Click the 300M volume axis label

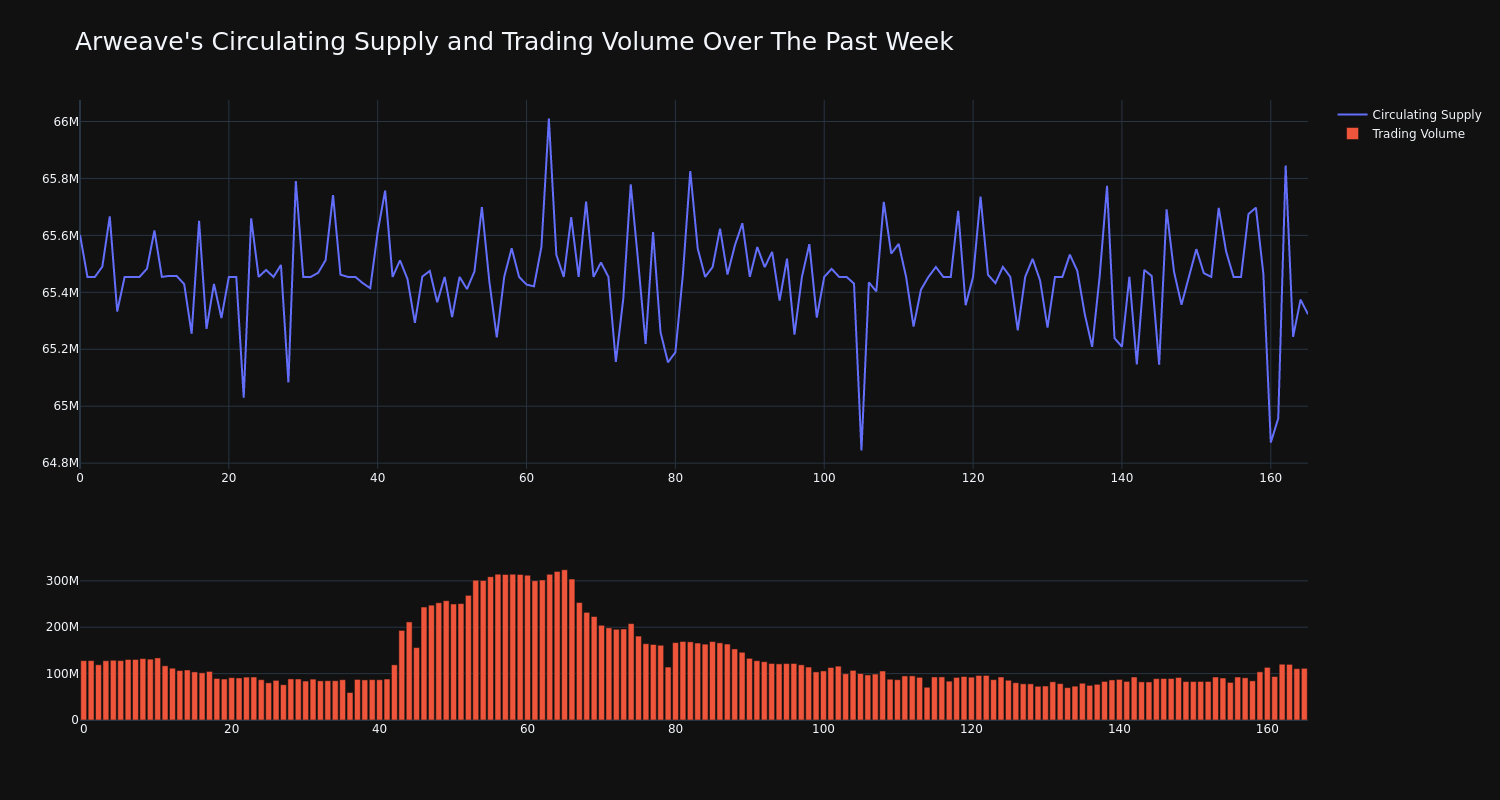tap(62, 581)
